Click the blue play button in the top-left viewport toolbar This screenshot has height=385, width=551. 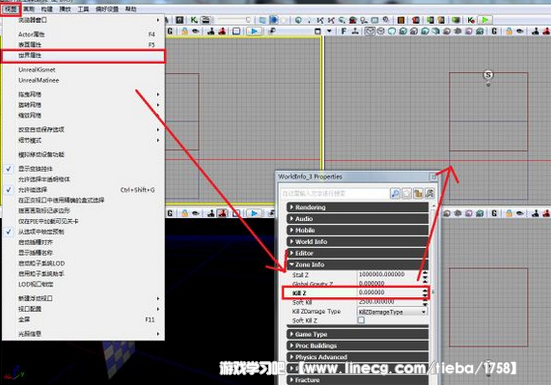tap(253, 31)
